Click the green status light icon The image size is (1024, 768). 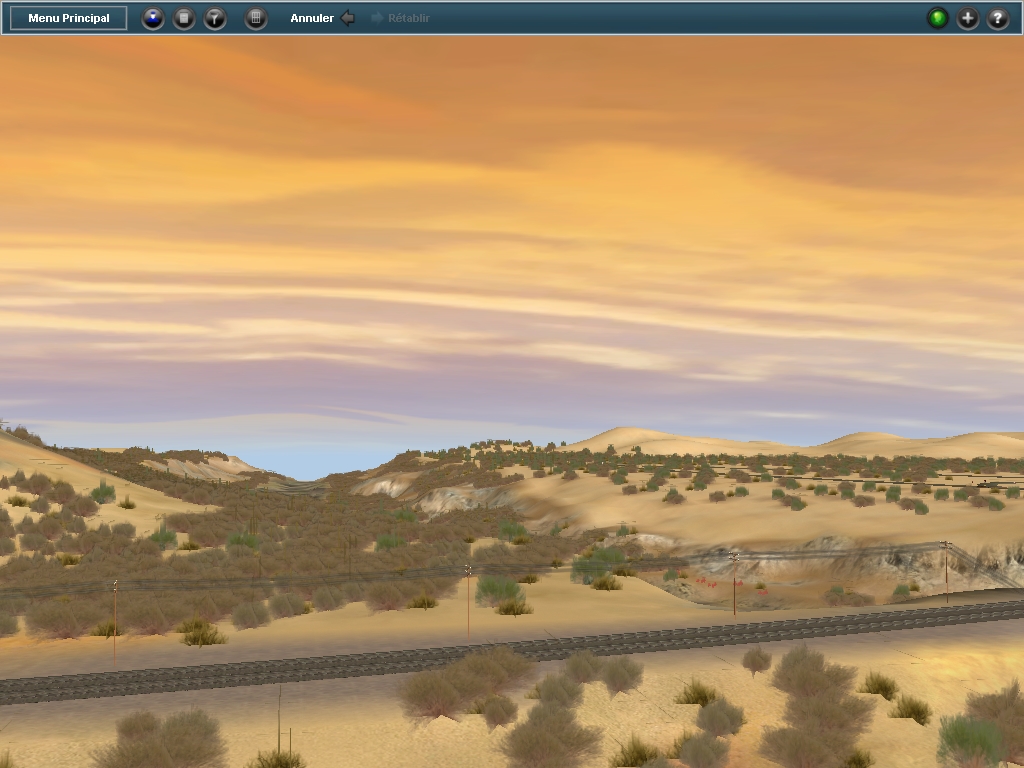point(938,18)
